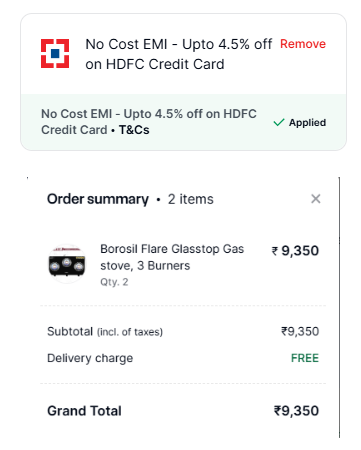Close the Order summary panel
The image size is (361, 450).
[x=316, y=199]
